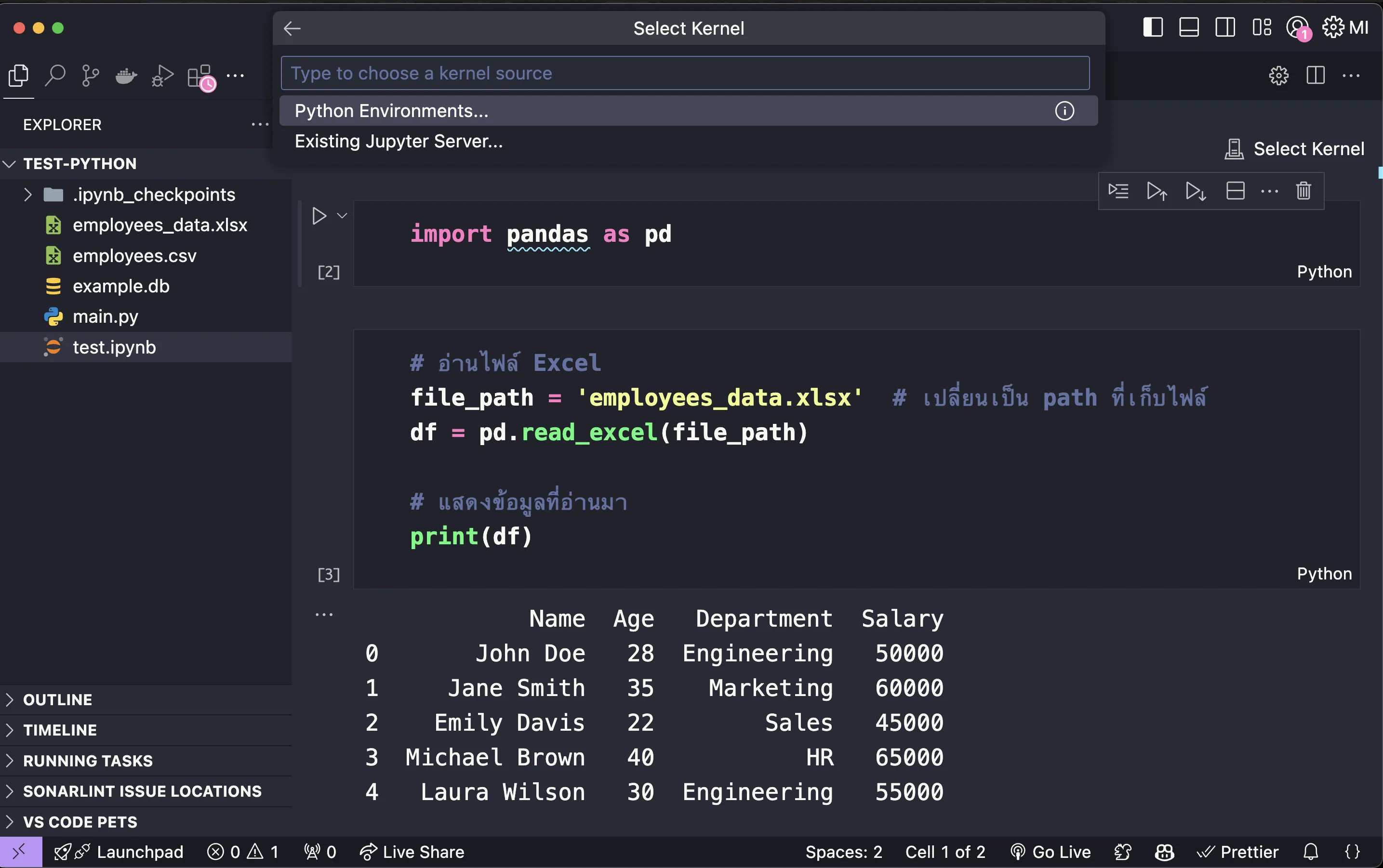Open cell More Actions ellipsis
The image size is (1383, 868).
(x=1269, y=191)
